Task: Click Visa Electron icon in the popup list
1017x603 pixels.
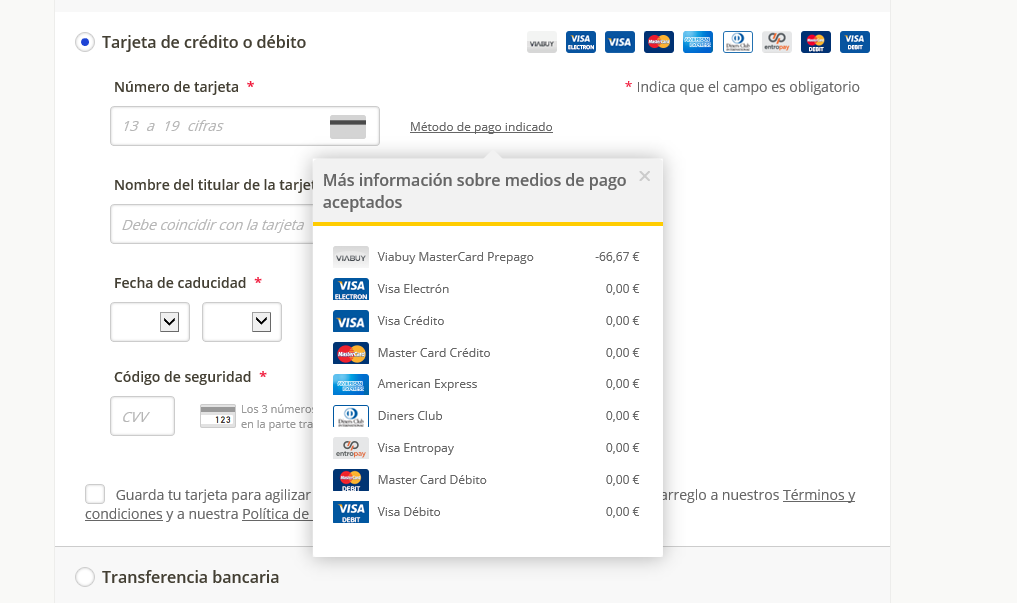Action: click(351, 289)
